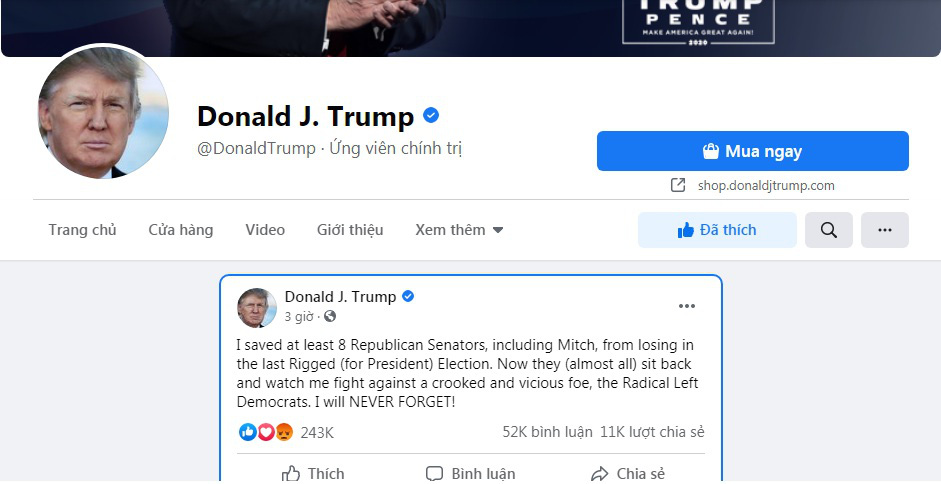Screen dimensions: 941x484
Task: Click the globe public-privacy icon on post
Action: coord(330,316)
